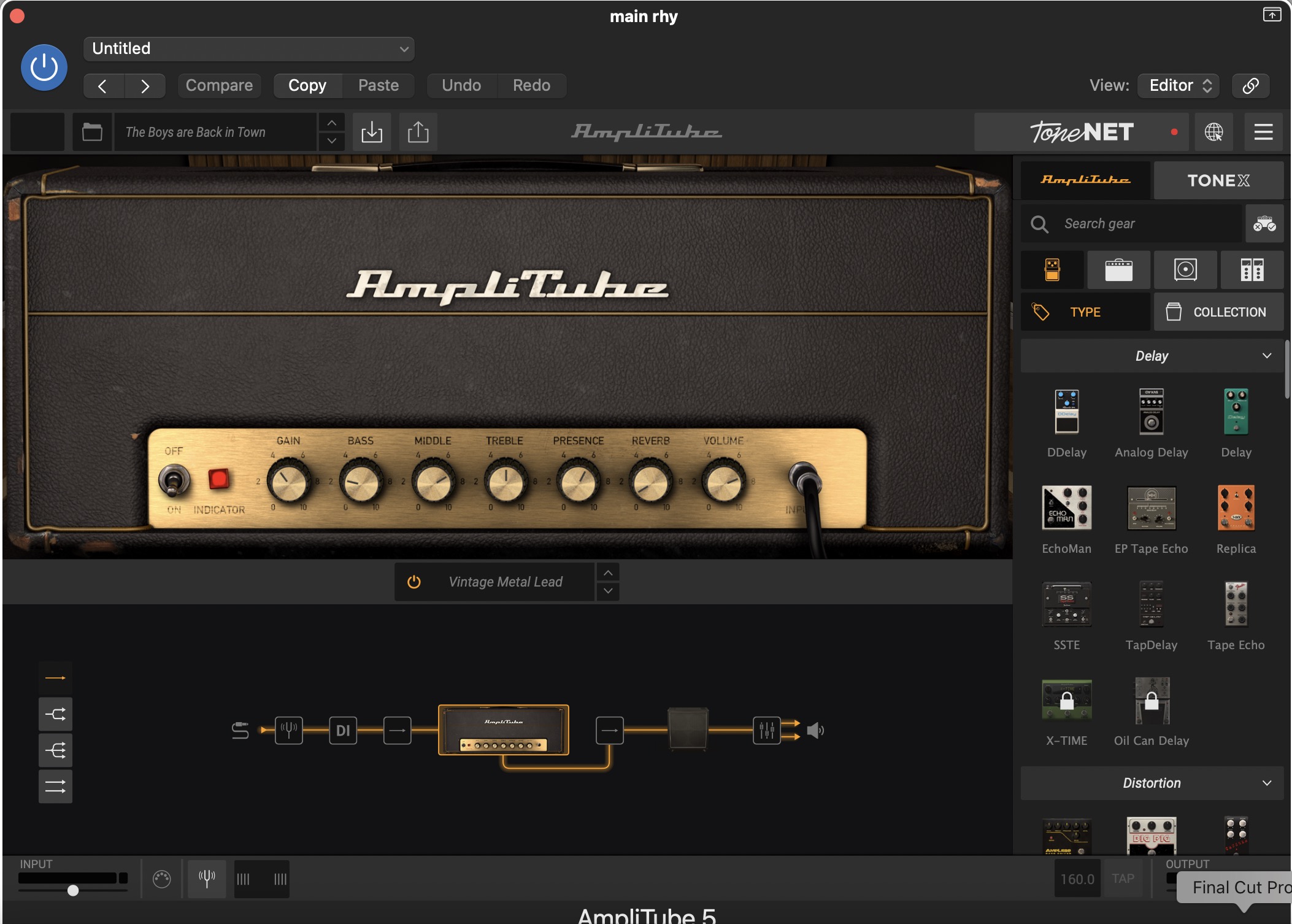Click the Copy button

307,85
